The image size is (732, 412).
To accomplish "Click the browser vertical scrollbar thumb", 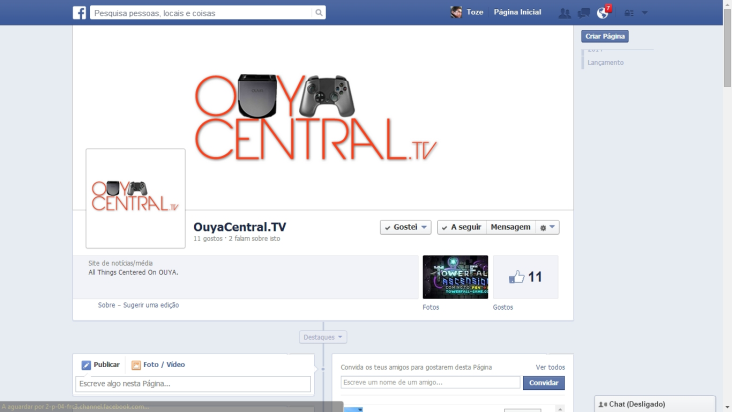I will tap(727, 47).
